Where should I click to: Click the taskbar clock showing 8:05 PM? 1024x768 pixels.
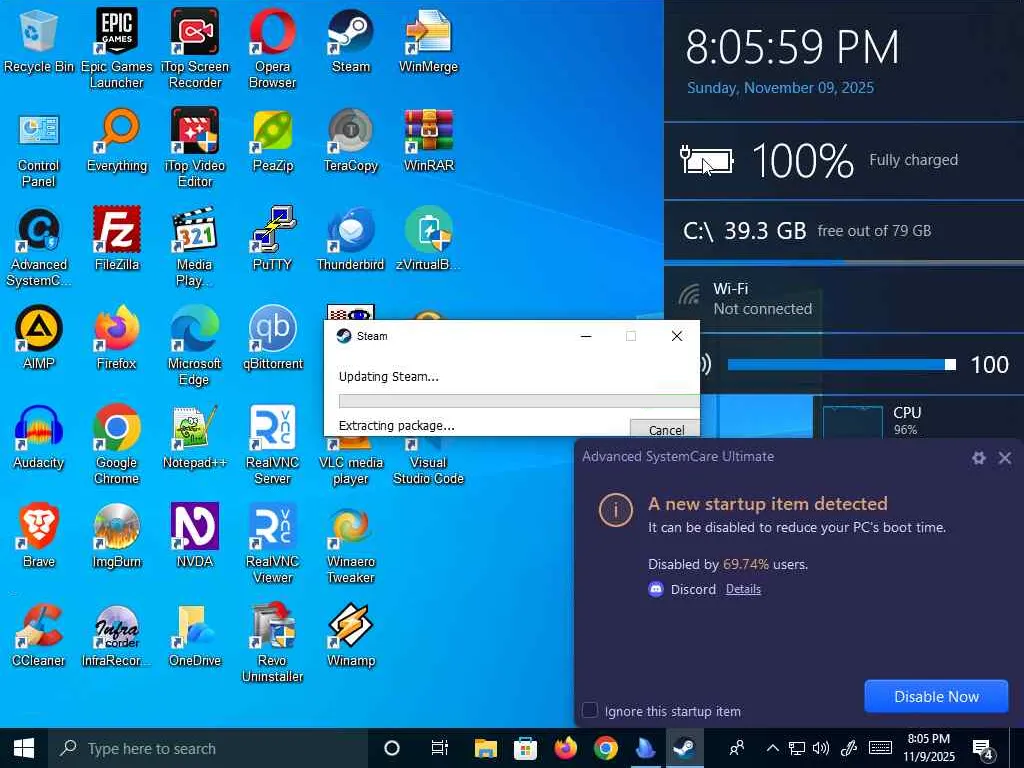929,748
